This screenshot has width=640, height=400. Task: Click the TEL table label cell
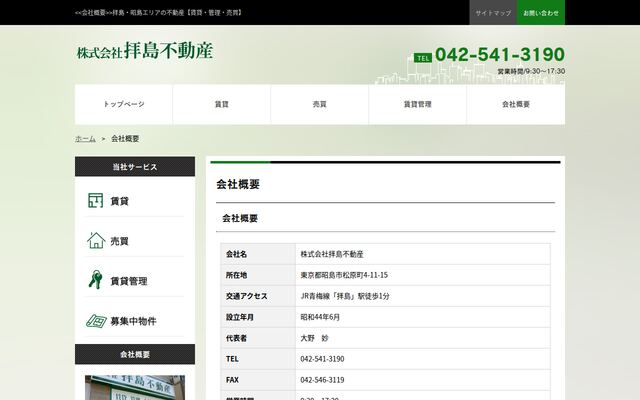coord(258,359)
